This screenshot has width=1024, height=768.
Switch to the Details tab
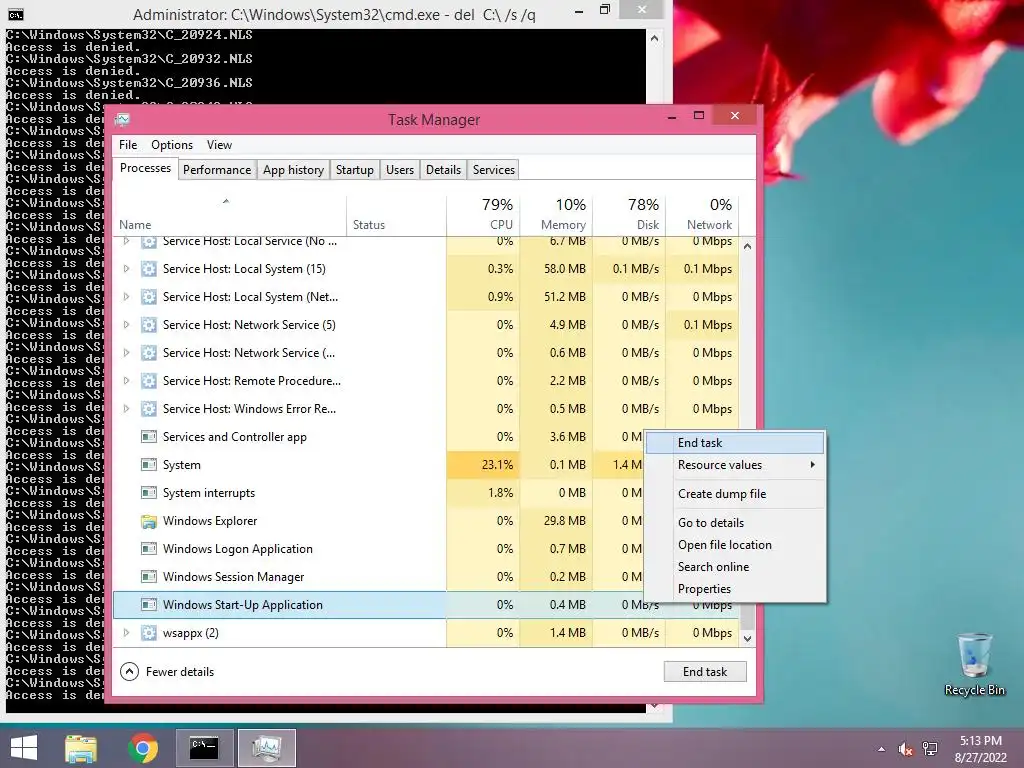click(x=443, y=170)
